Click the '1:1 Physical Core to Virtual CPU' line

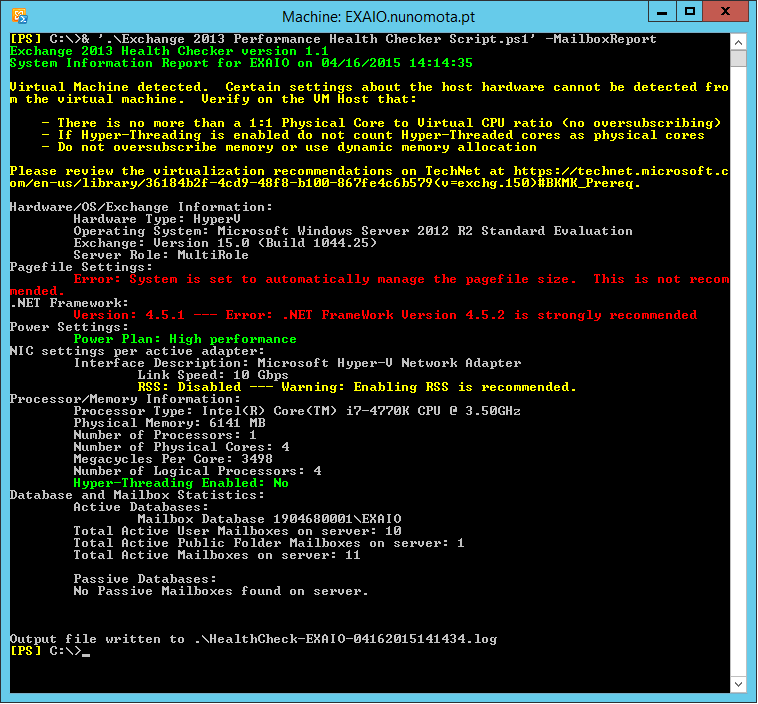[x=381, y=123]
